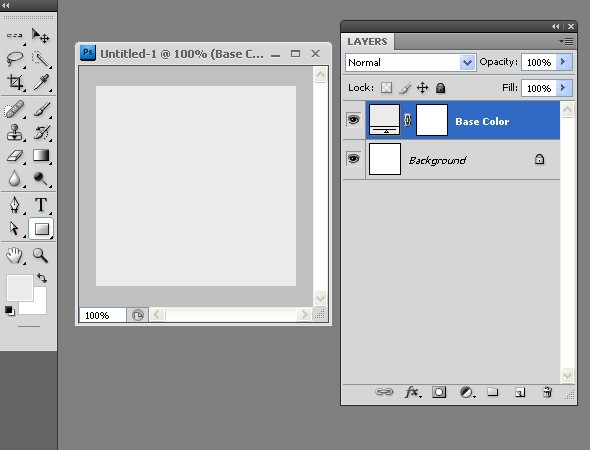Image resolution: width=590 pixels, height=450 pixels.
Task: Toggle Background layer visibility eye
Action: 353,158
